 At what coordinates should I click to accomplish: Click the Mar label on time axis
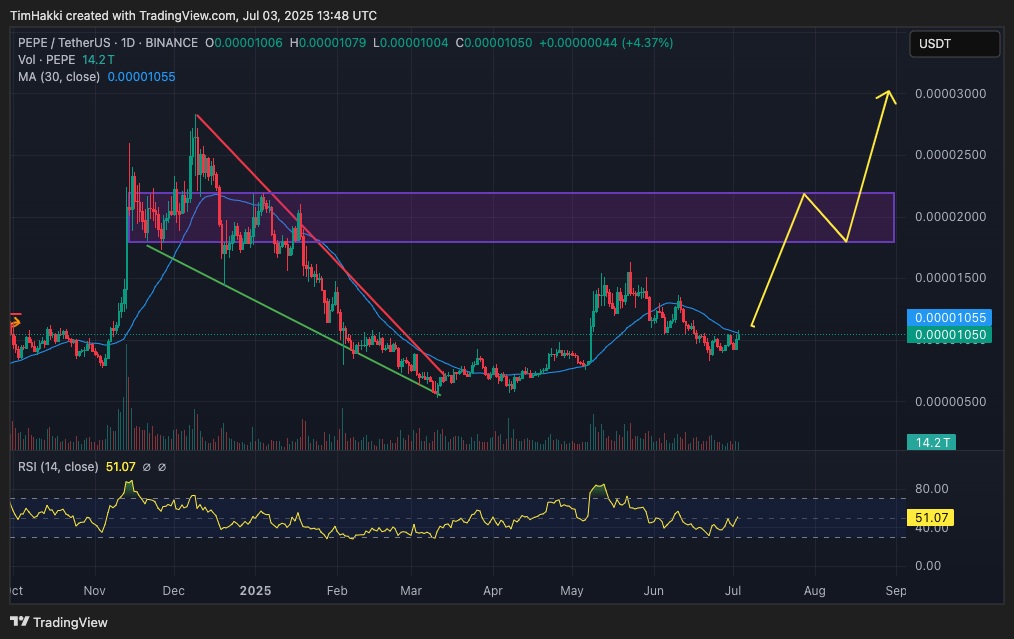[x=411, y=590]
